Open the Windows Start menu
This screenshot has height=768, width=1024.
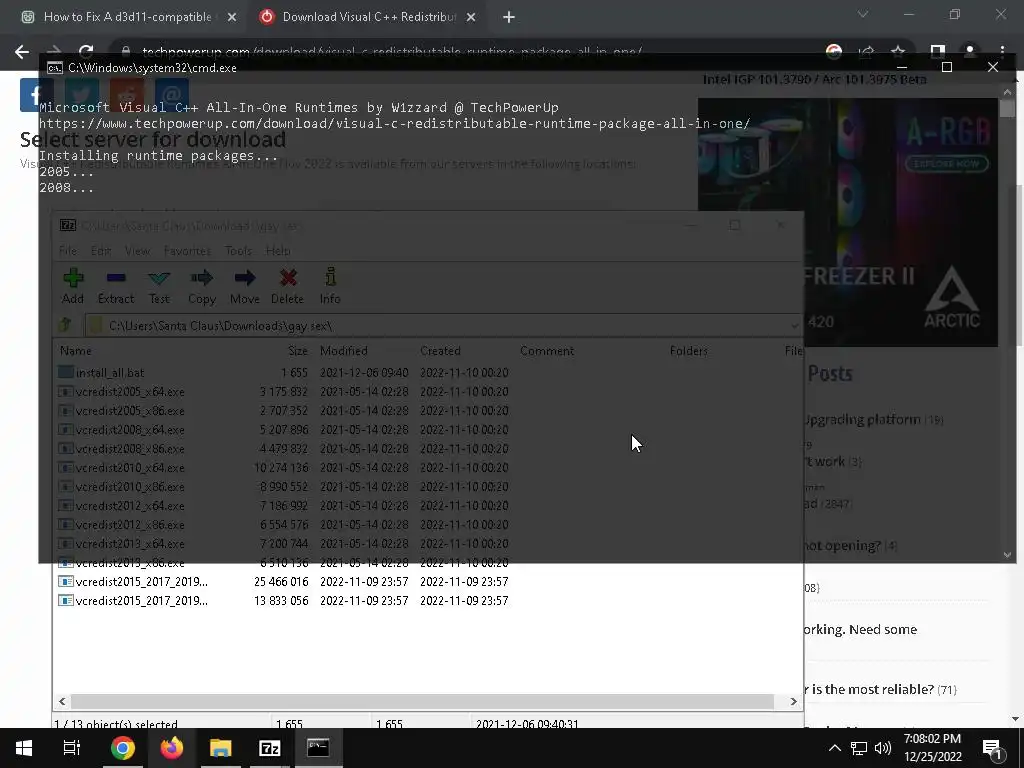click(24, 748)
